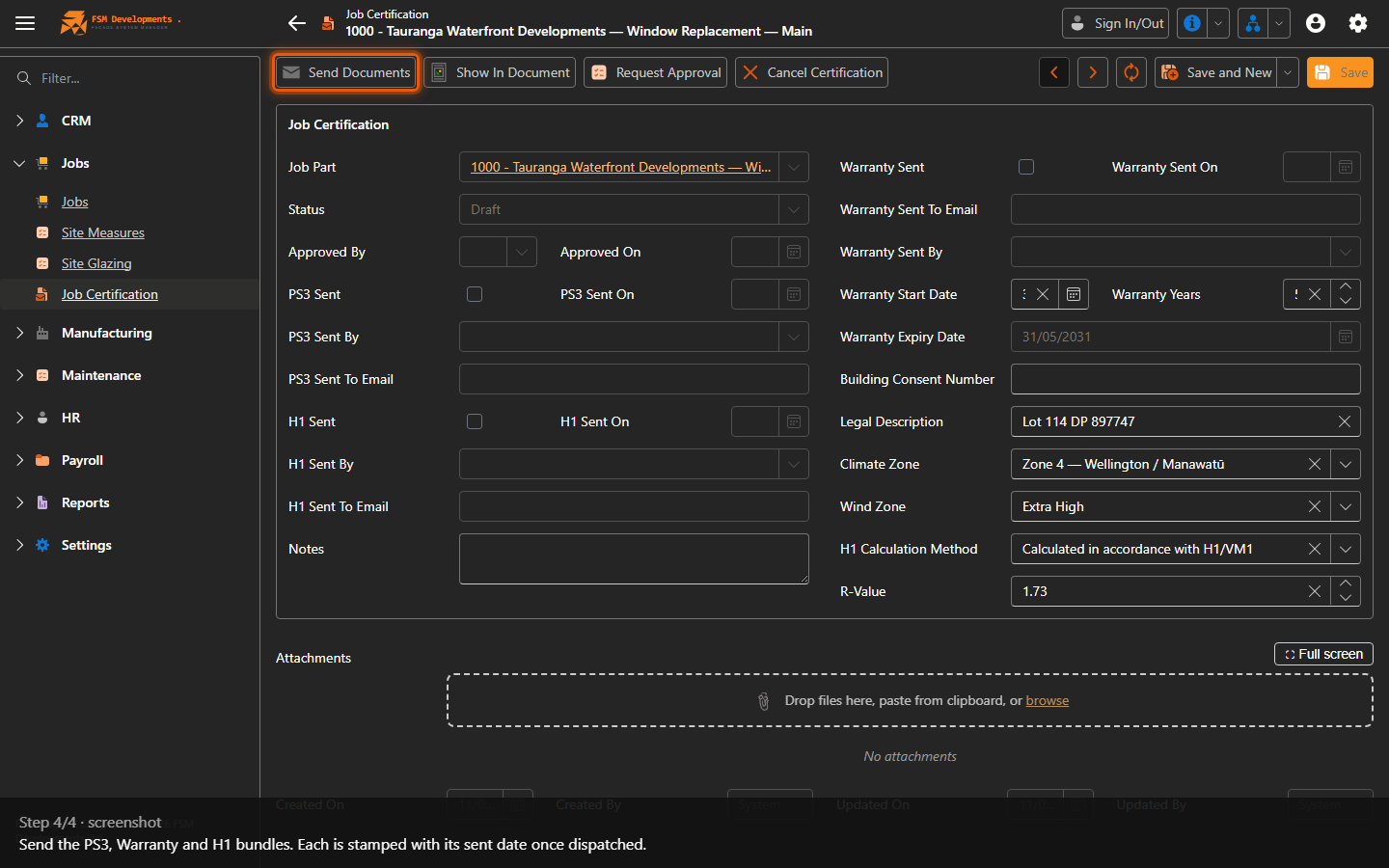Open the Warranty Sent By dropdown
Screen dimensions: 1389x868
(1346, 252)
